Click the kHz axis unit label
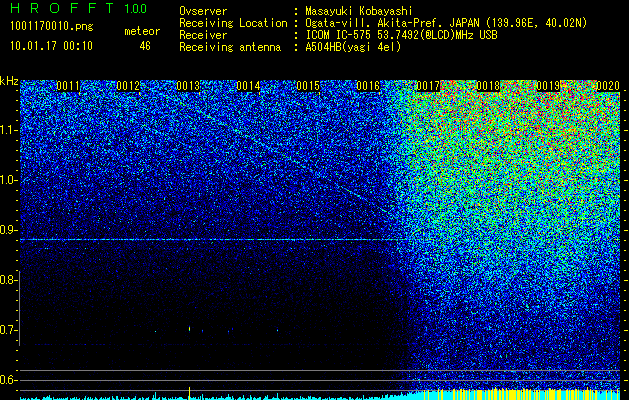The height and width of the screenshot is (400, 629). [x=9, y=81]
